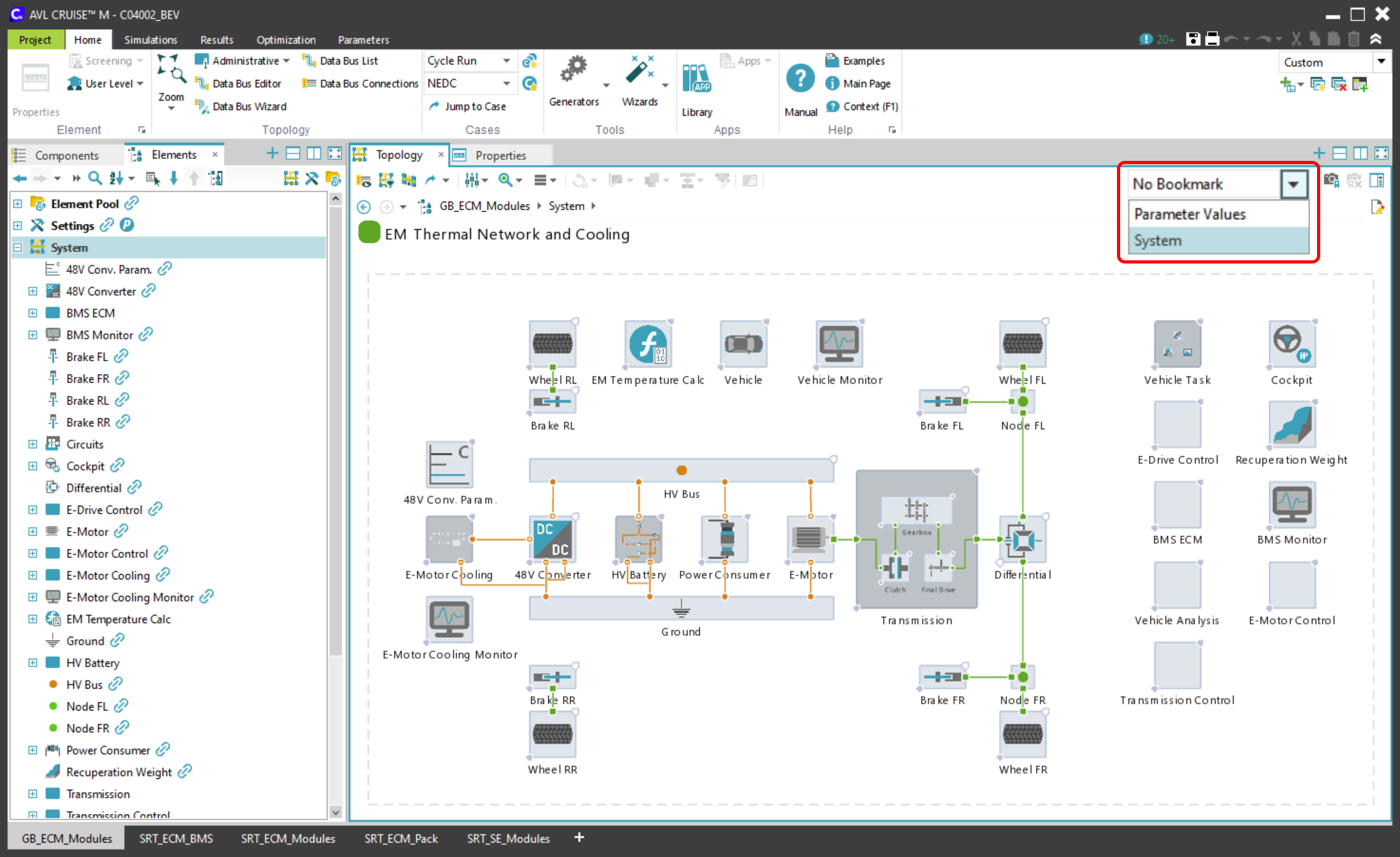Open the No Bookmark dropdown arrow
Image resolution: width=1400 pixels, height=857 pixels.
pyautogui.click(x=1293, y=184)
